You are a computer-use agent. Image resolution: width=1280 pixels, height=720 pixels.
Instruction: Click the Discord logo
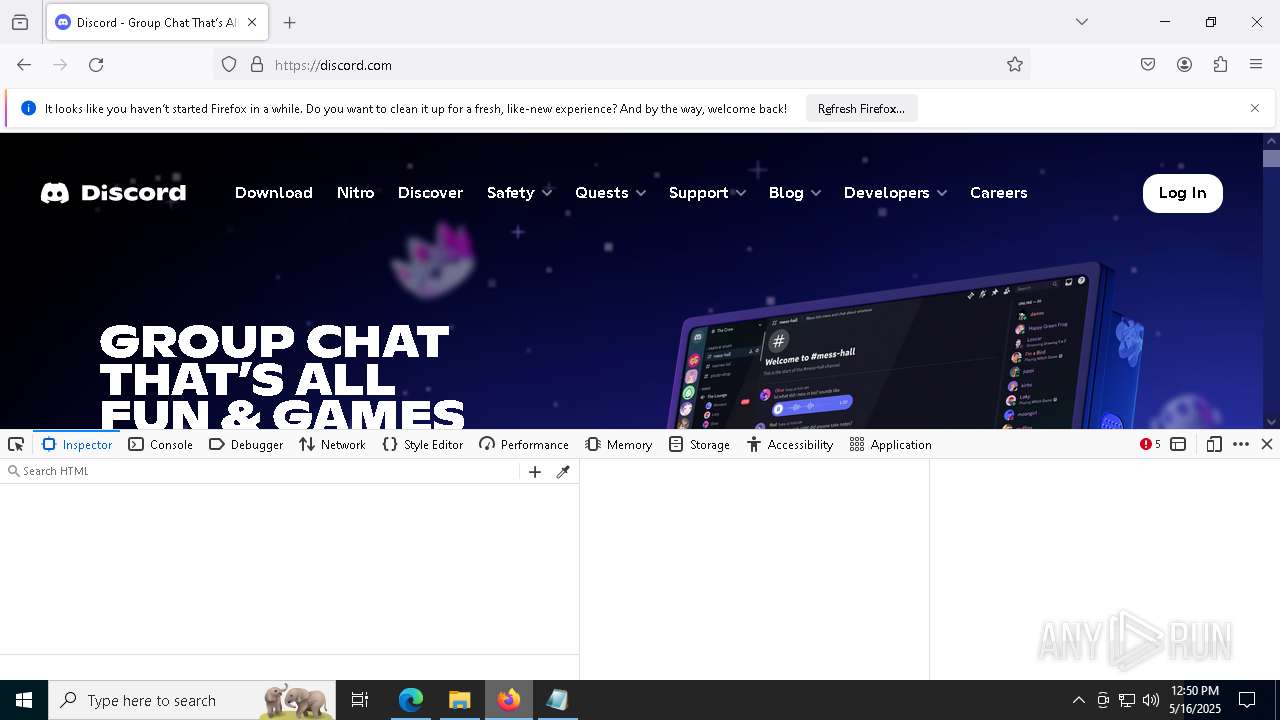(113, 193)
